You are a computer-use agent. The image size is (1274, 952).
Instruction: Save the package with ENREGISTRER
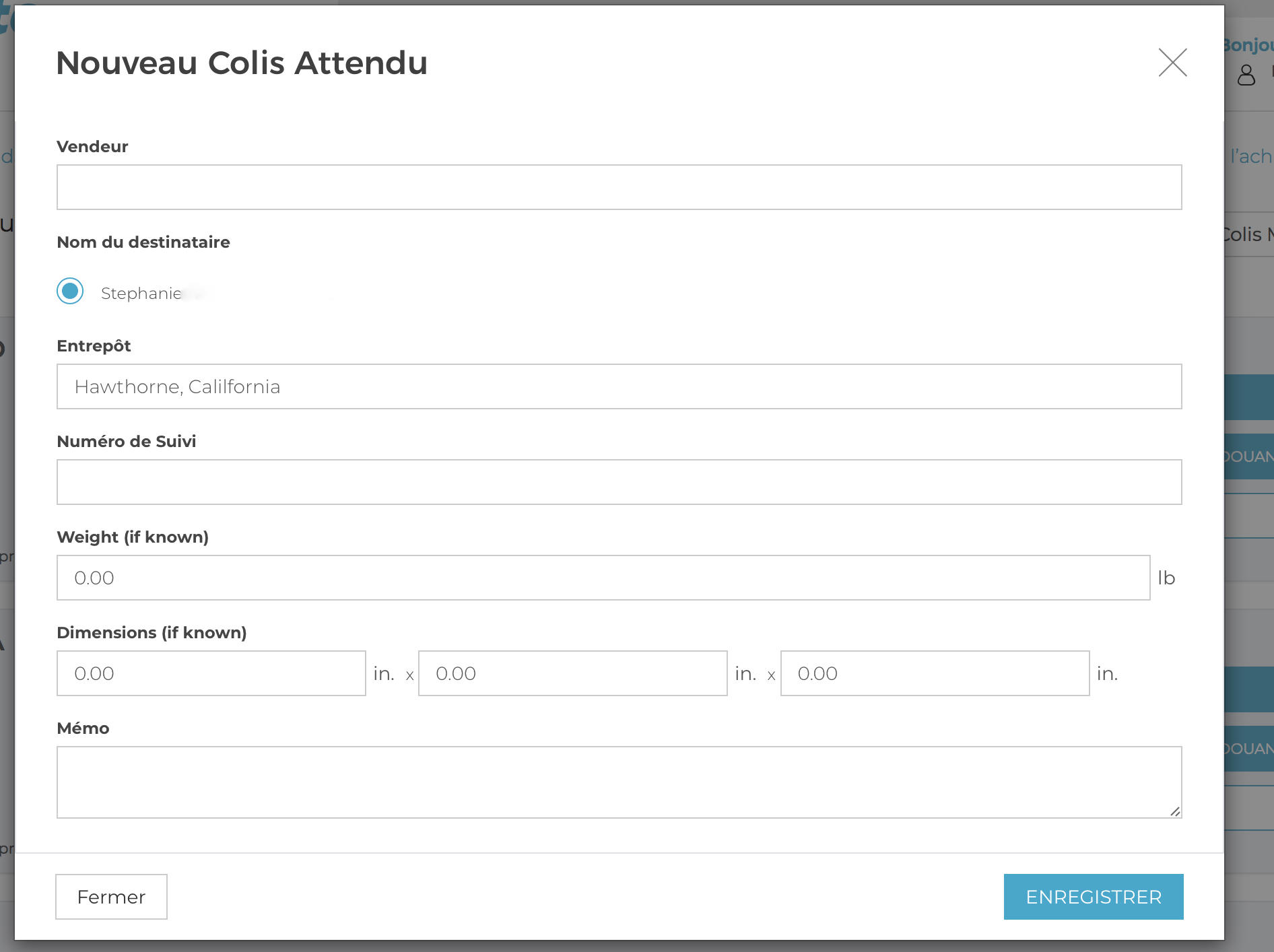(1093, 897)
